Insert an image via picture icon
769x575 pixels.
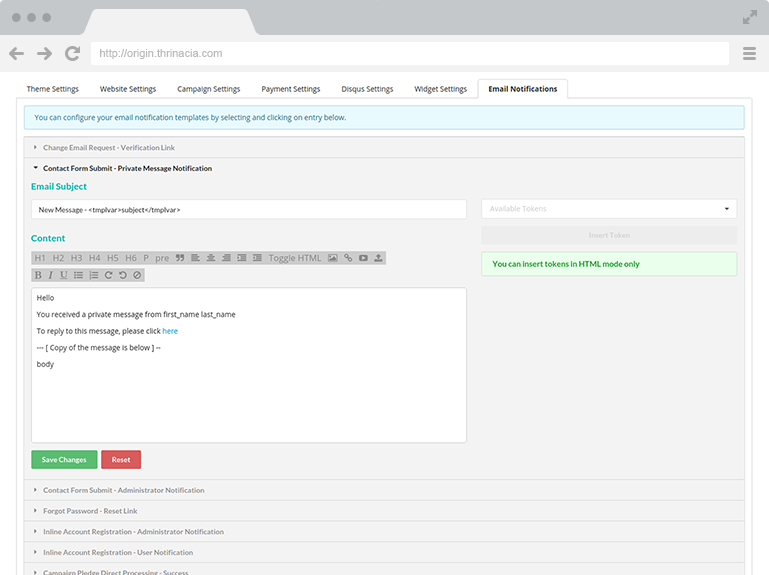coord(333,258)
